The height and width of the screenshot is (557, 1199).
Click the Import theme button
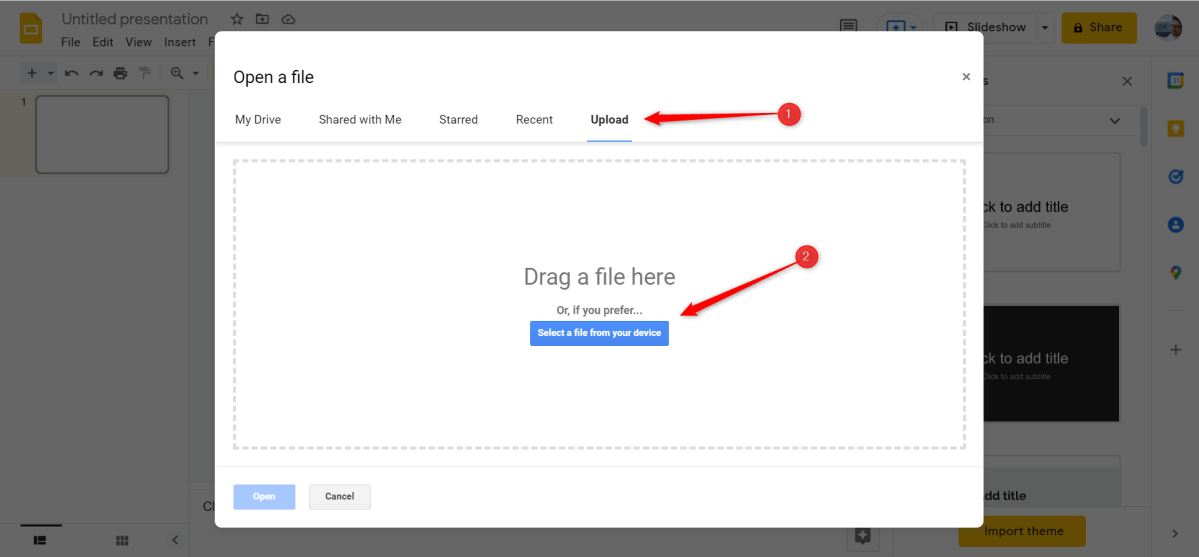[1022, 531]
